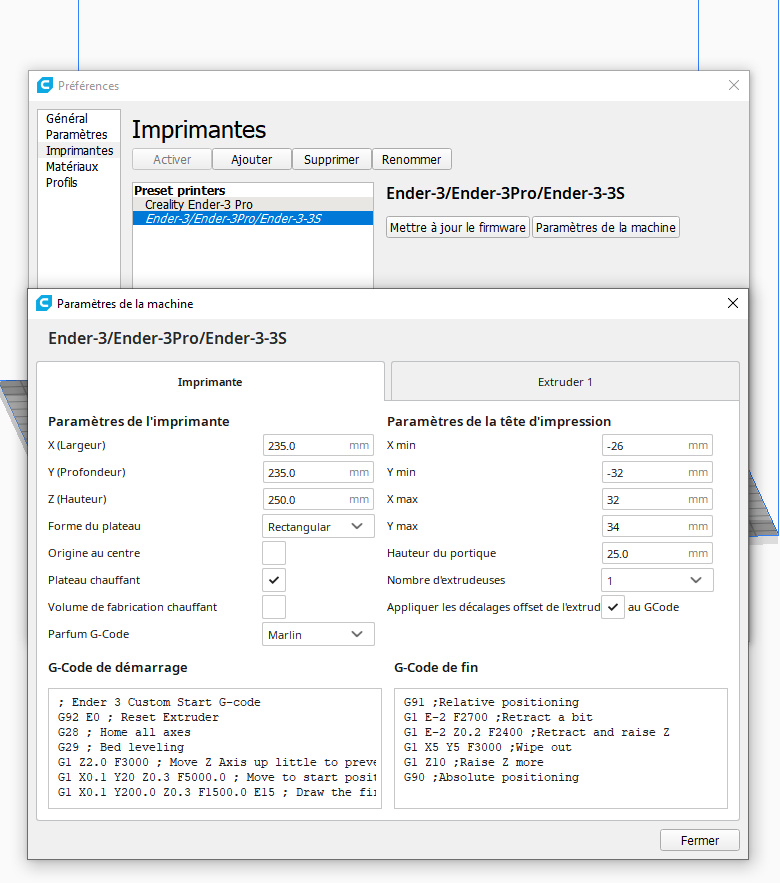This screenshot has width=780, height=883.
Task: Click the 'G1 Z10 ;Raise Z more' line
Action: (473, 762)
